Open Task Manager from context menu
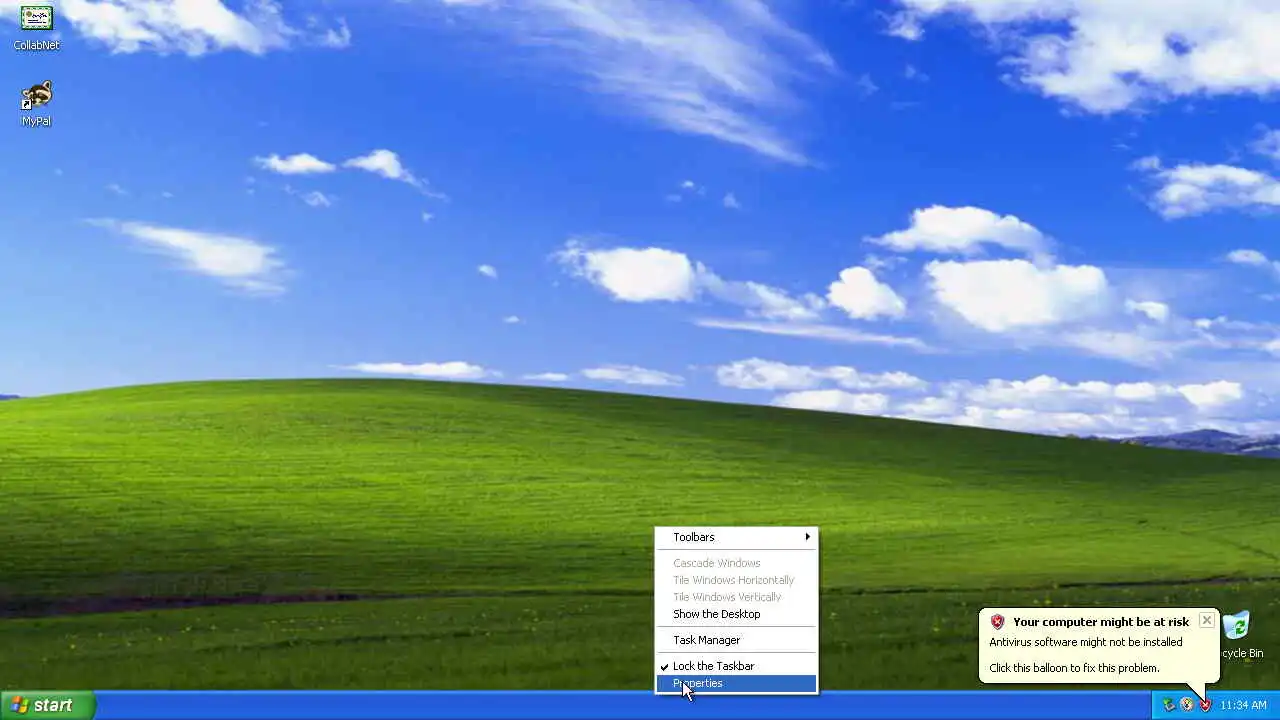Image resolution: width=1280 pixels, height=720 pixels. click(736, 640)
